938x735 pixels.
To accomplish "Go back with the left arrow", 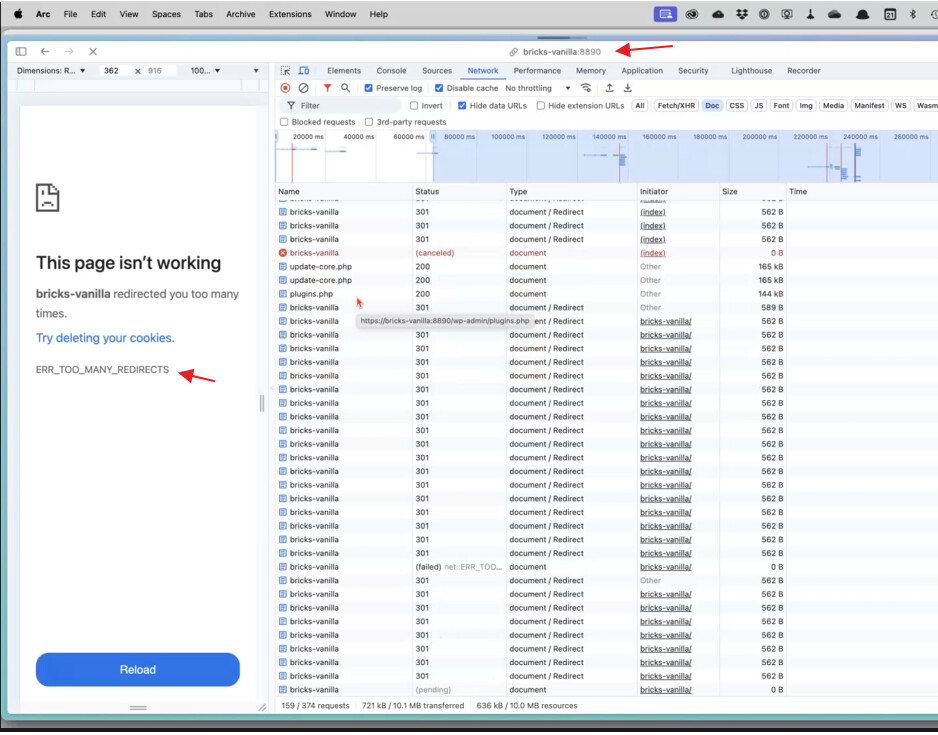I will tap(45, 51).
